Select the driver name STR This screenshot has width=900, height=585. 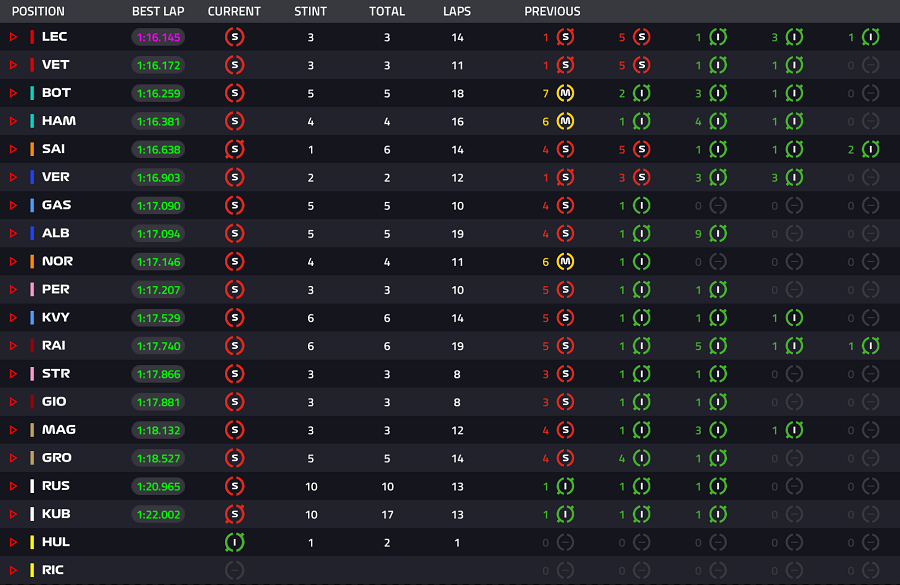coord(56,374)
